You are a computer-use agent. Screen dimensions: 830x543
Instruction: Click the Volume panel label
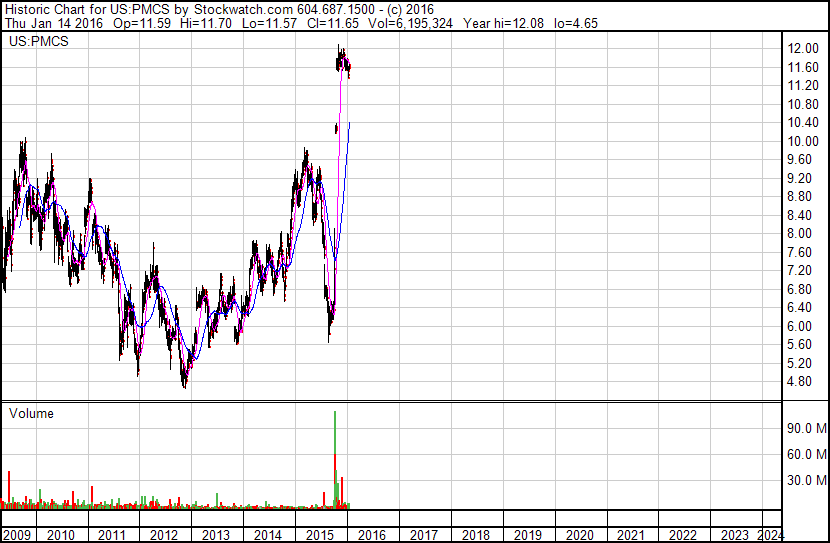[31, 413]
